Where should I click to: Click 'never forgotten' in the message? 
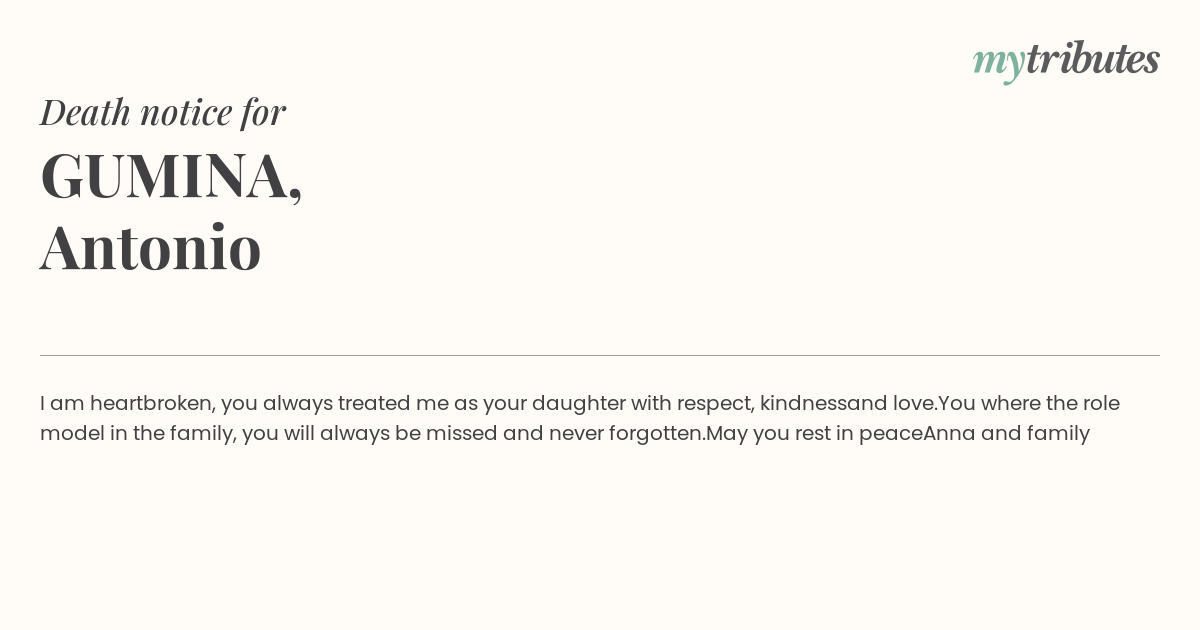point(626,434)
